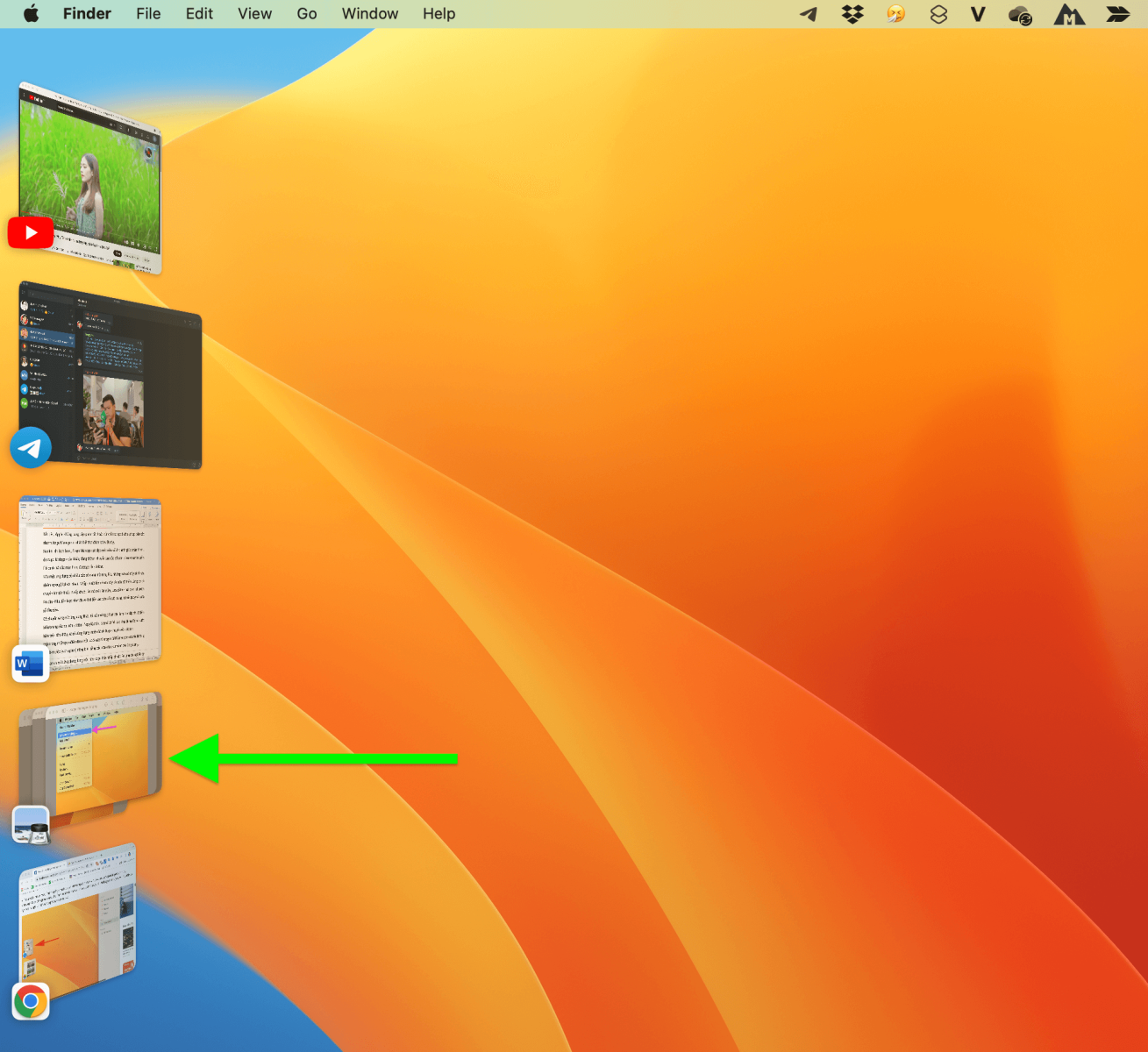Click the sneezing emoji menu bar icon

[x=895, y=13]
